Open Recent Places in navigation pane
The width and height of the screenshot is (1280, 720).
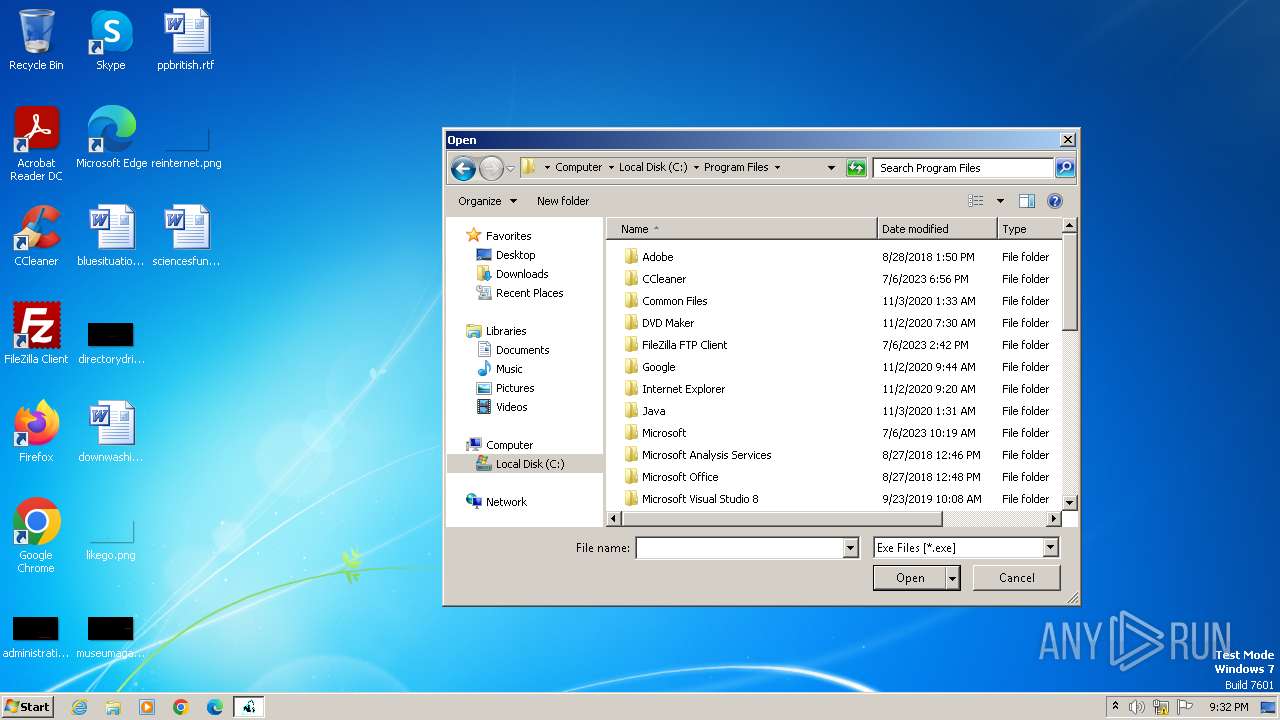[x=529, y=293]
